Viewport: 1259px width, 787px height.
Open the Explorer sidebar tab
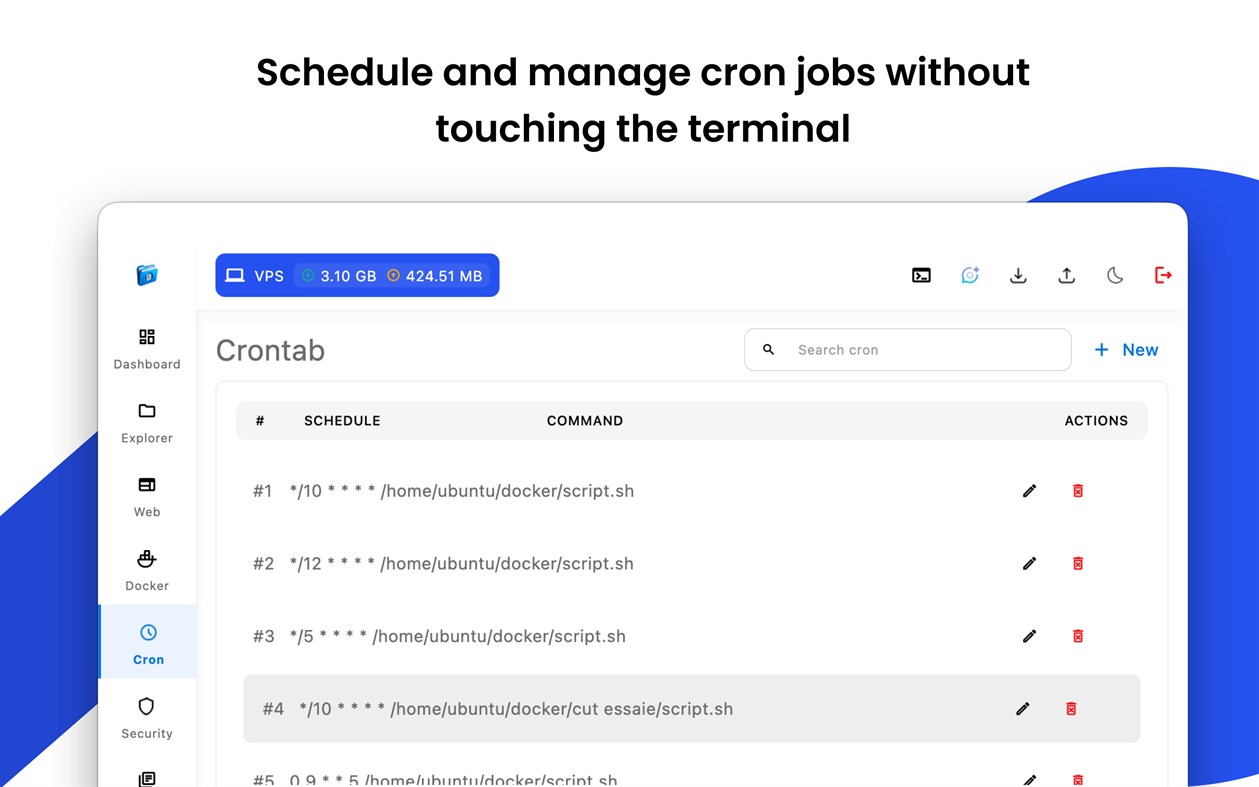click(x=147, y=423)
